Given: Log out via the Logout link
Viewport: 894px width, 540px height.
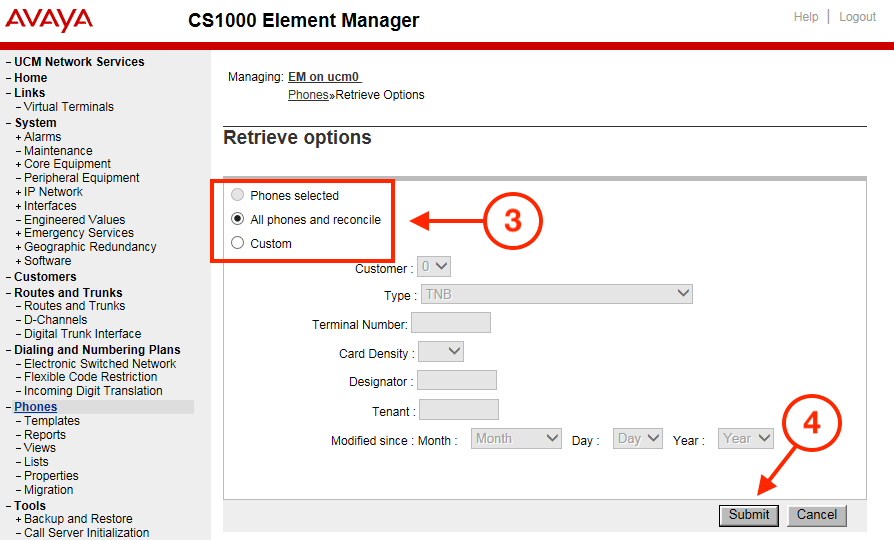Looking at the screenshot, I should point(857,17).
